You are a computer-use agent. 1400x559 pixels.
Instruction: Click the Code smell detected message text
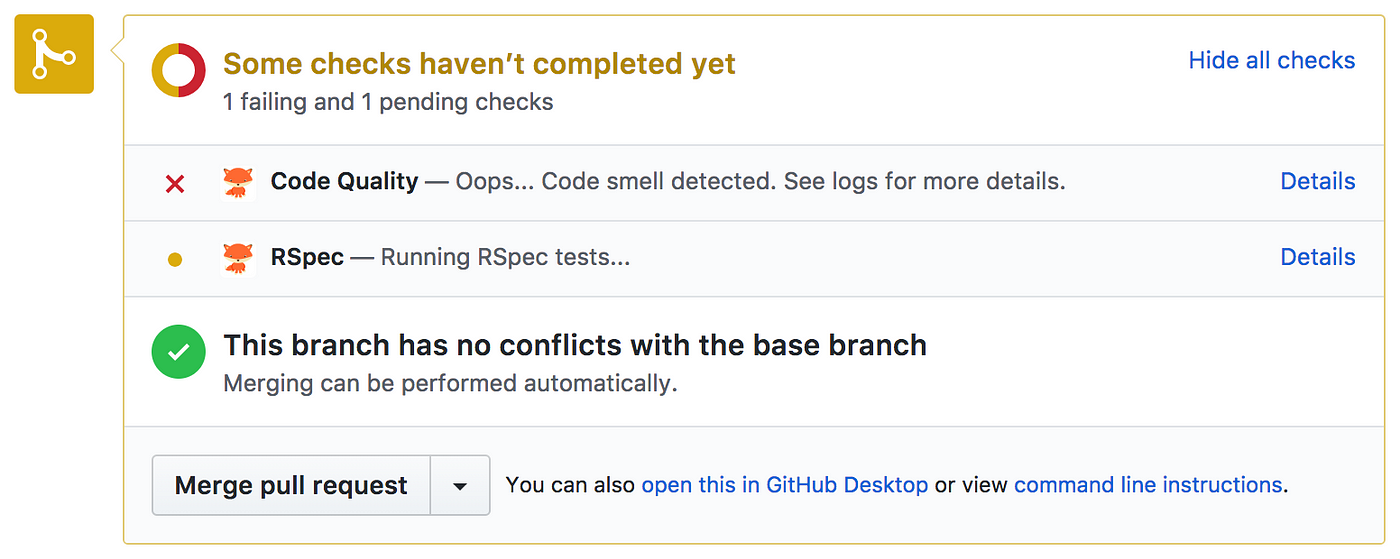761,181
